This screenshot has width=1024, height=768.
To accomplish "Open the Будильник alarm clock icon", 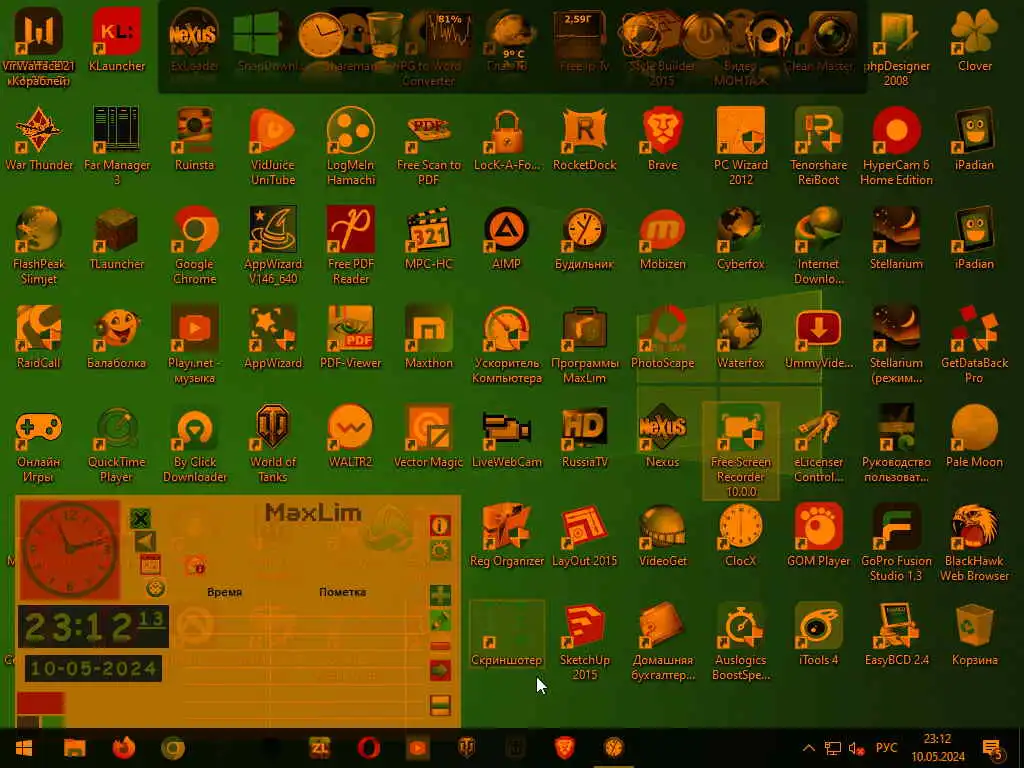I will pos(584,238).
